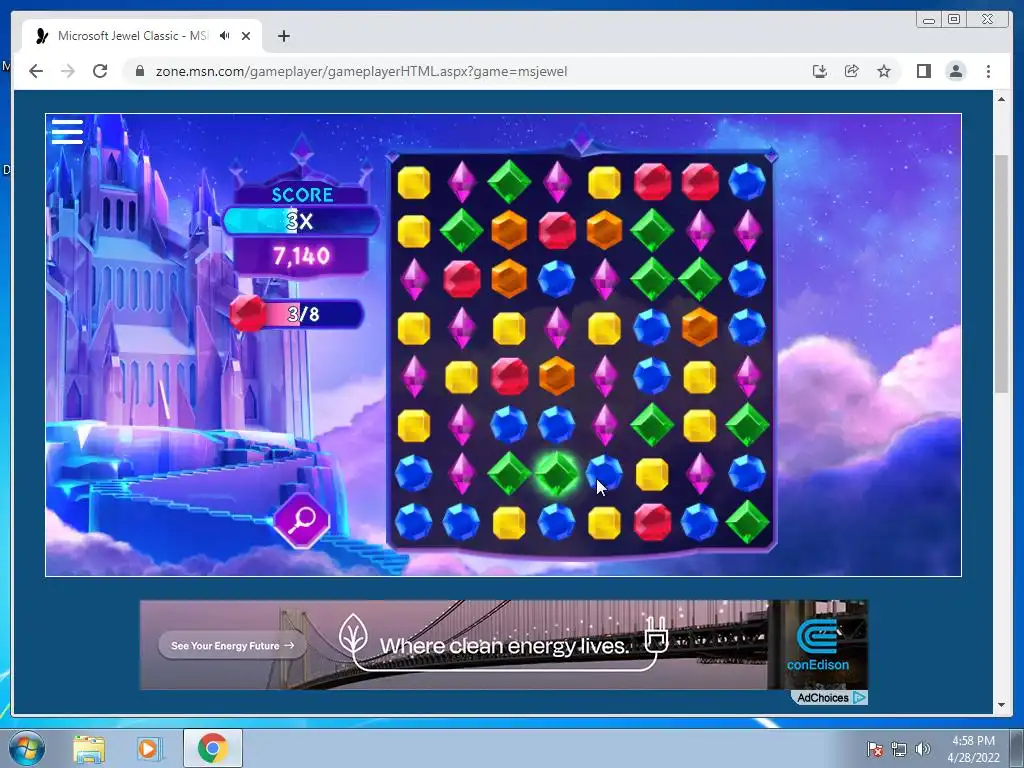Viewport: 1024px width, 768px height.
Task: Open Windows Explorer from the taskbar
Action: (x=89, y=749)
